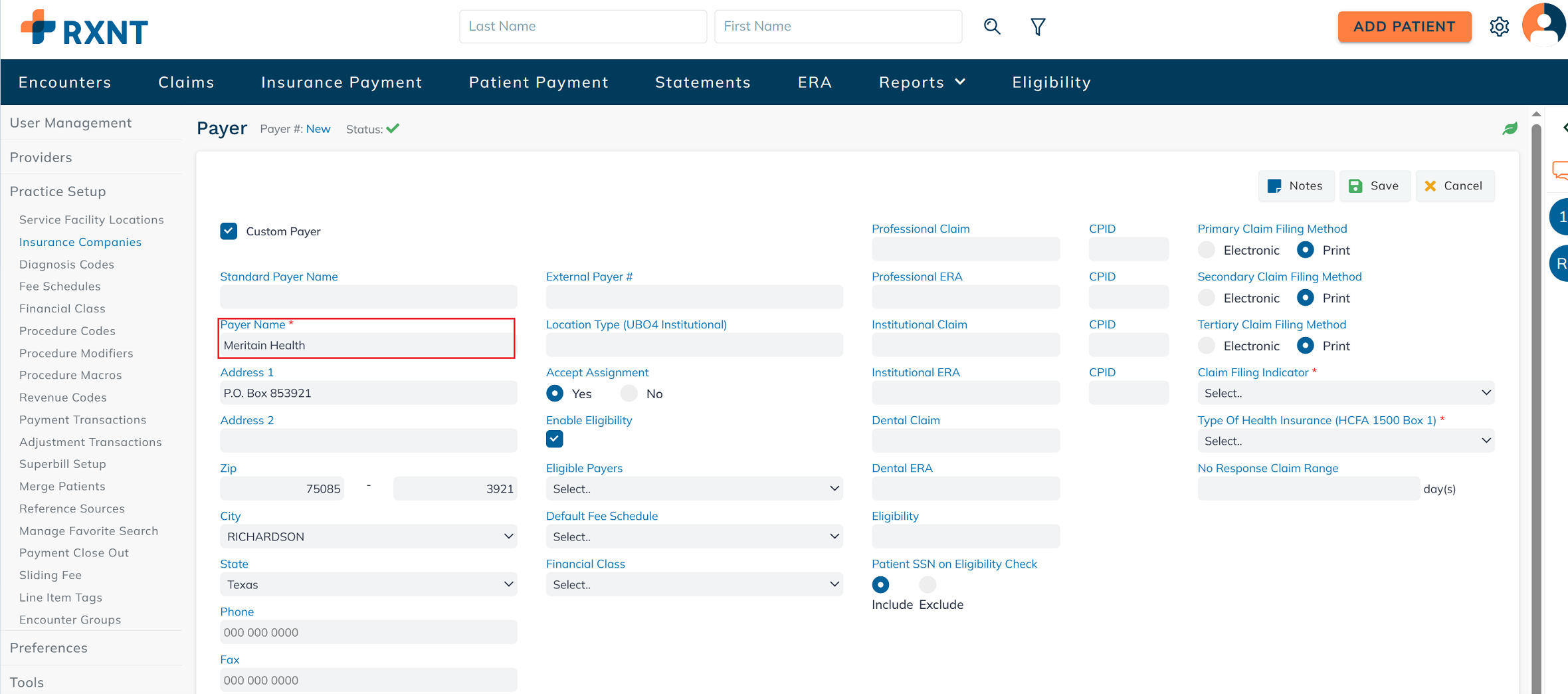Uncheck the Custom Payer checkbox
The height and width of the screenshot is (694, 1568).
tap(229, 231)
